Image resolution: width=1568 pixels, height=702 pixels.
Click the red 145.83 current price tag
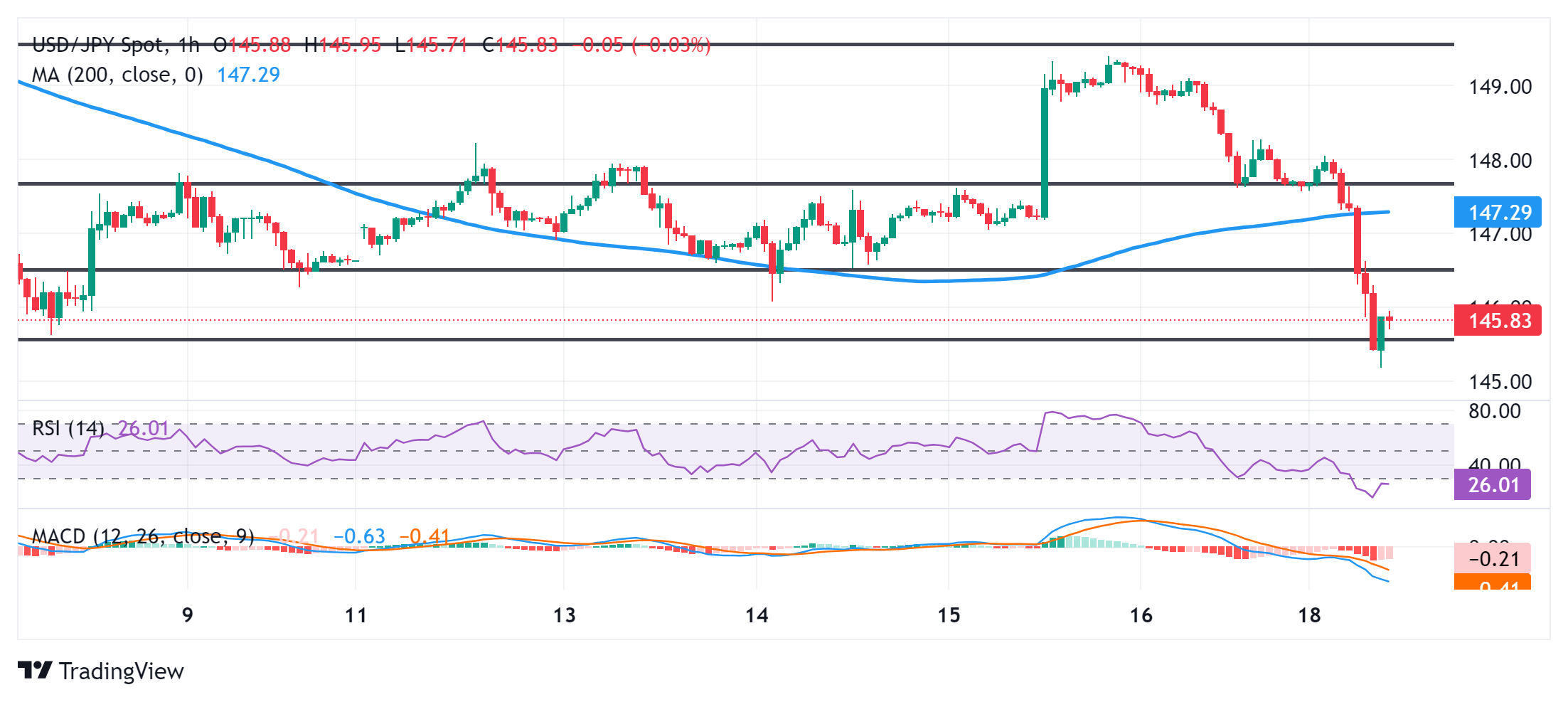click(x=1498, y=320)
